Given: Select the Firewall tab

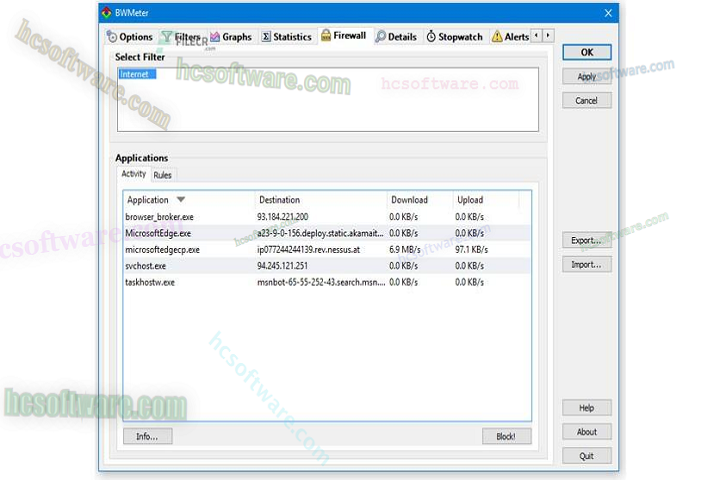Looking at the screenshot, I should coord(344,35).
